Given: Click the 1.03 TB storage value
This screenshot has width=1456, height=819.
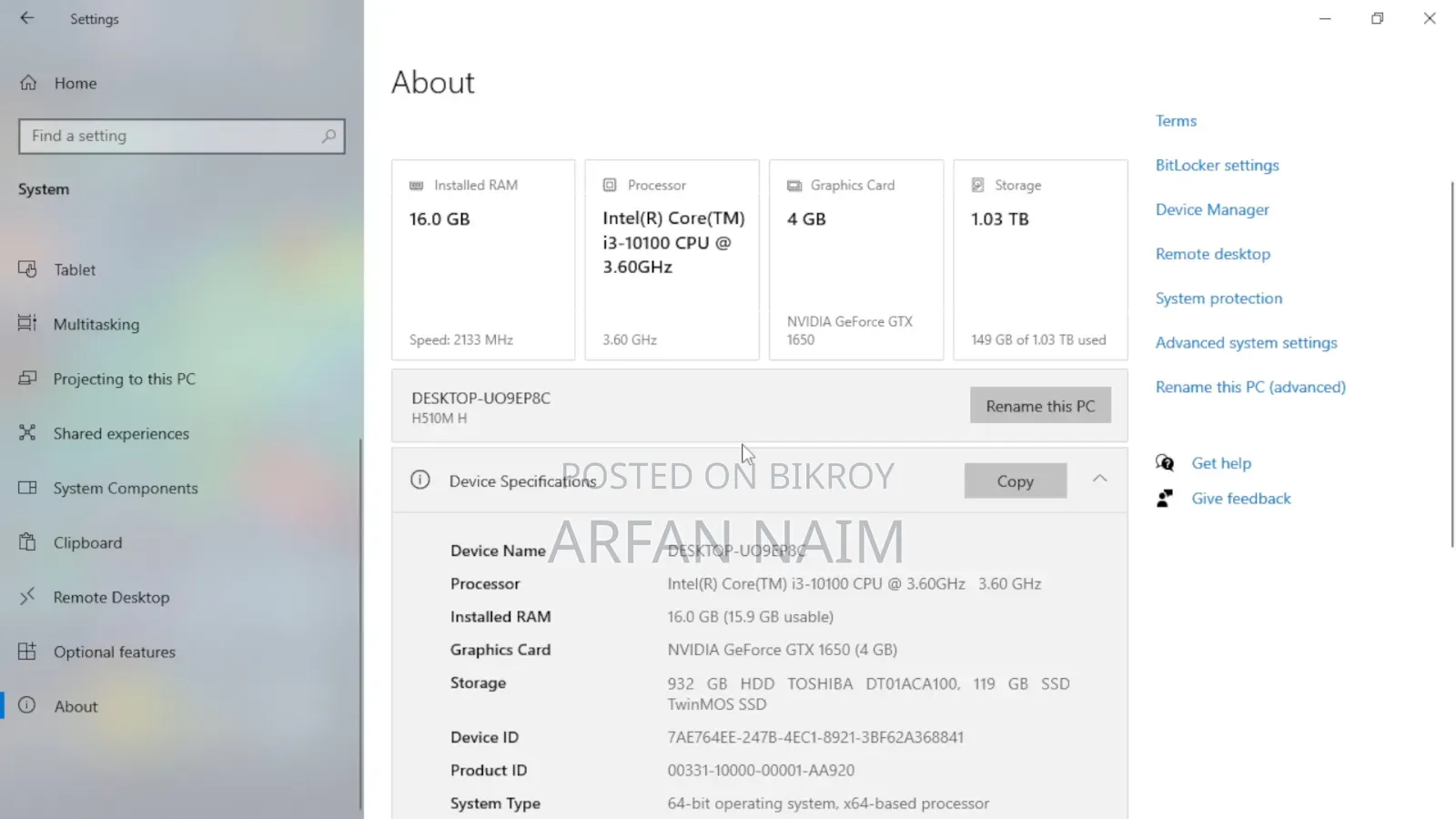Looking at the screenshot, I should [999, 219].
